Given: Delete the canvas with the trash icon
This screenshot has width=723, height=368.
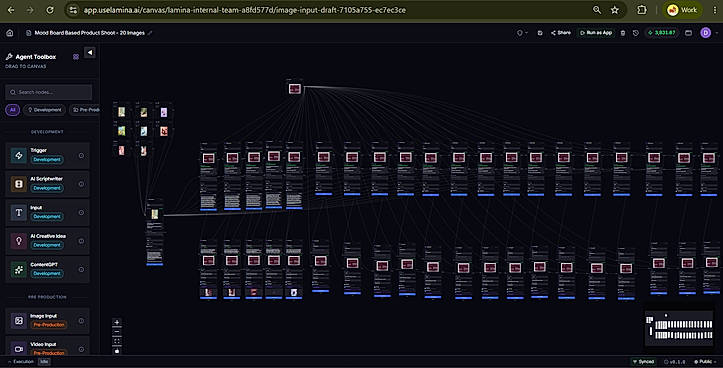Looking at the screenshot, I should (x=622, y=33).
